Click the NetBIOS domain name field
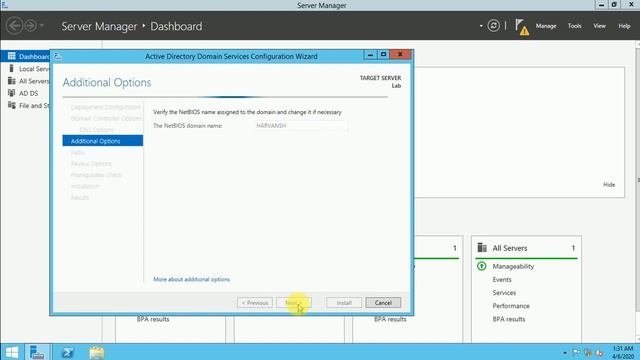The width and height of the screenshot is (640, 360). tap(300, 126)
